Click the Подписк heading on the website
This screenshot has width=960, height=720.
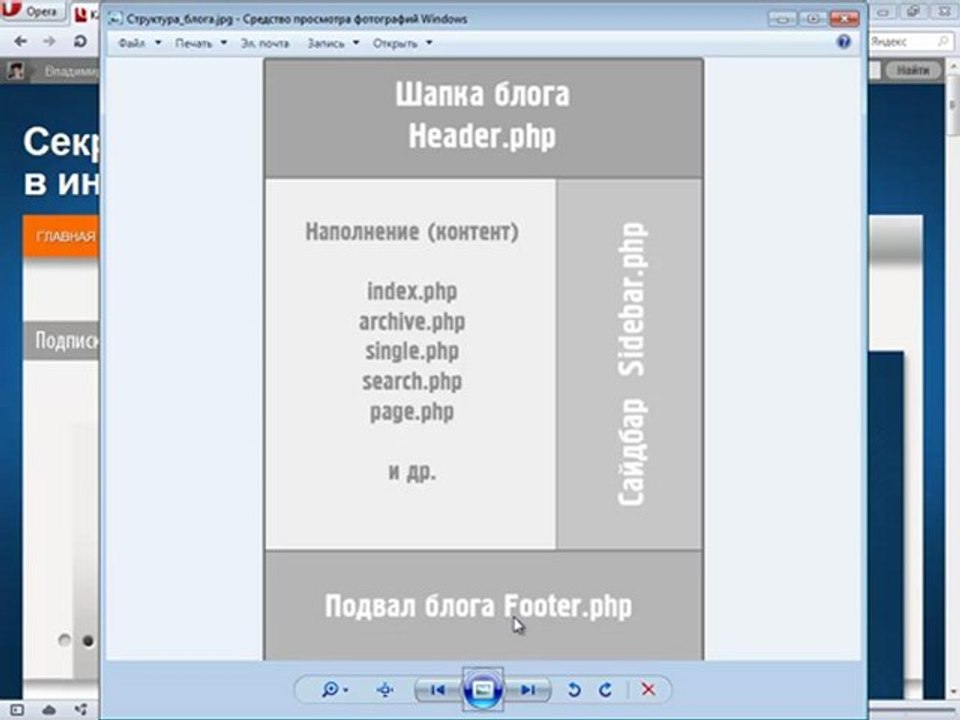click(x=66, y=340)
